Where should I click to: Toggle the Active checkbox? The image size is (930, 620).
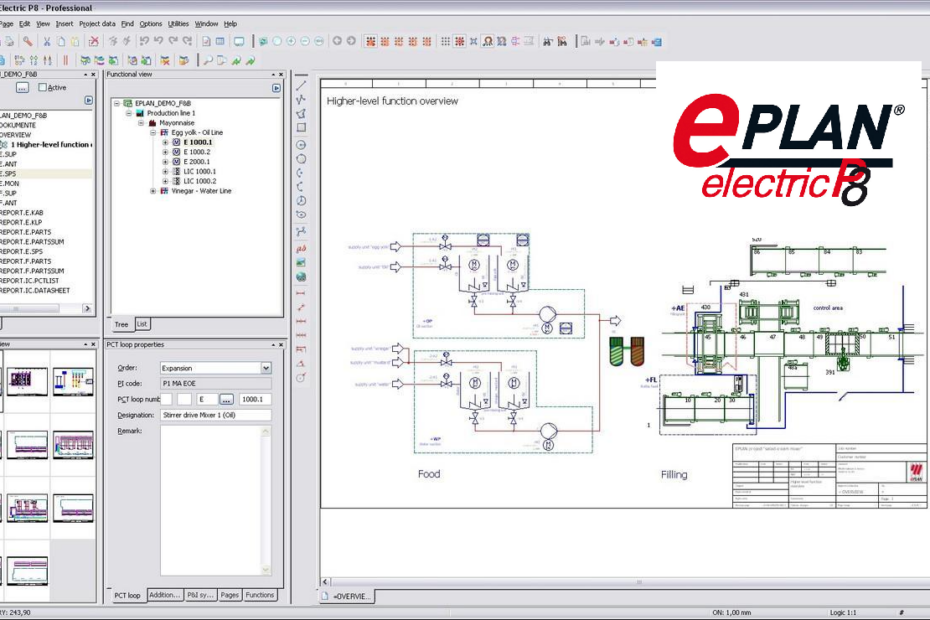tap(42, 87)
